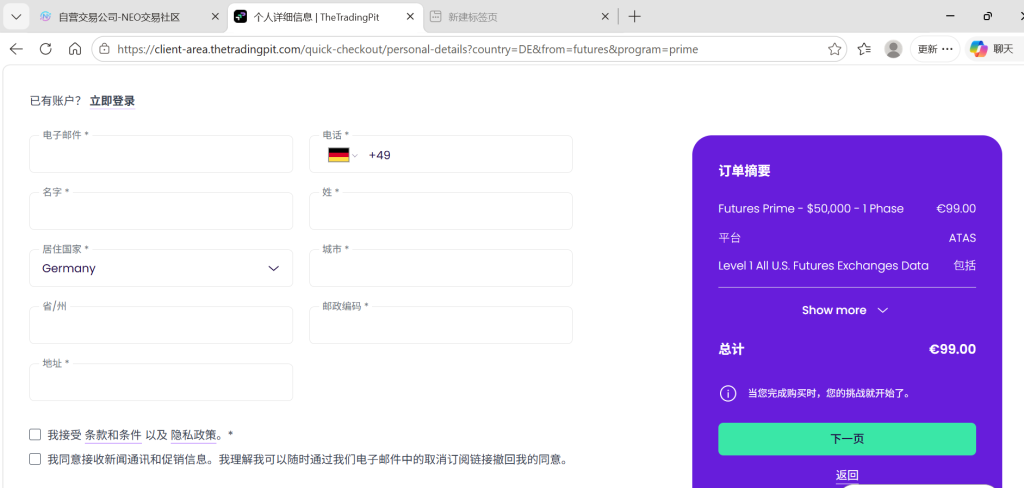
Task: Go back with the browser back arrow
Action: (x=16, y=49)
